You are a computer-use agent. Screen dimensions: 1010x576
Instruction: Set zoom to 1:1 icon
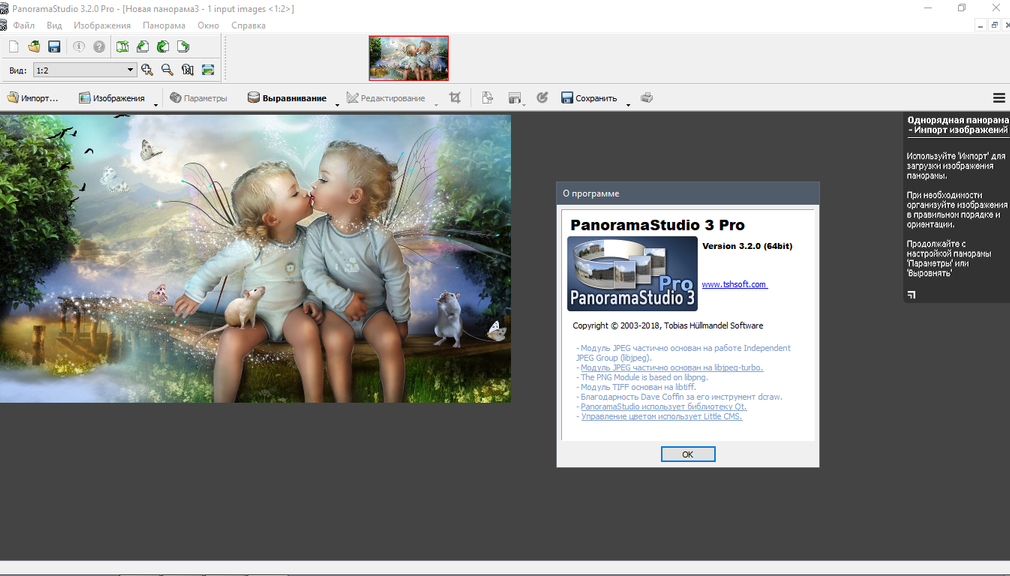pyautogui.click(x=187, y=70)
